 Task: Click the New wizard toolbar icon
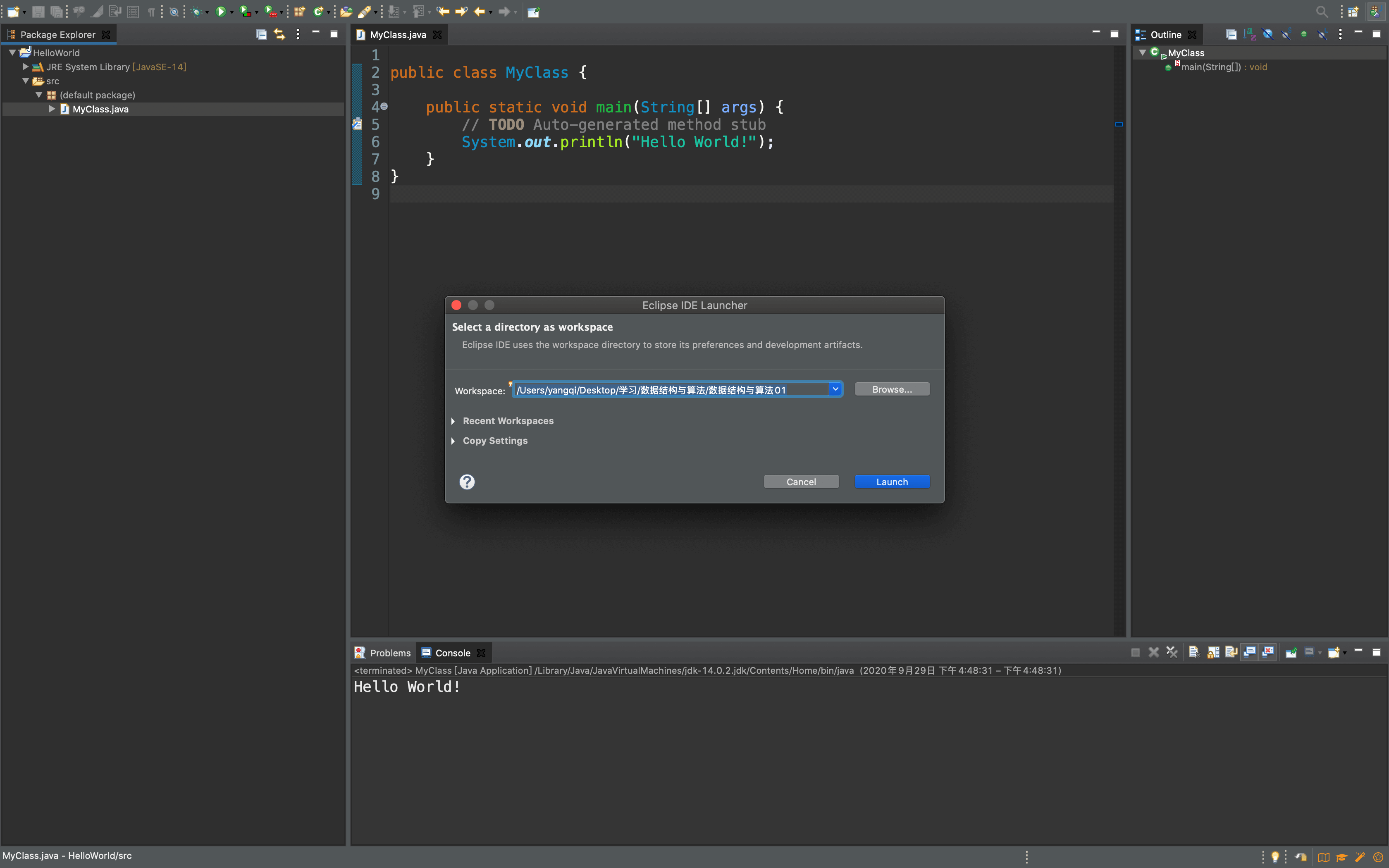coord(13,12)
